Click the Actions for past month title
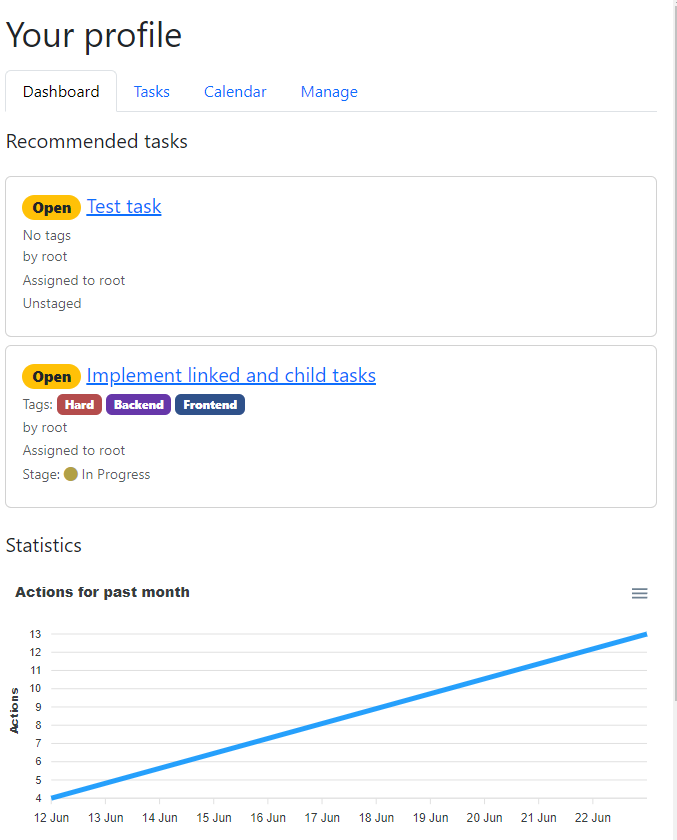 point(102,592)
